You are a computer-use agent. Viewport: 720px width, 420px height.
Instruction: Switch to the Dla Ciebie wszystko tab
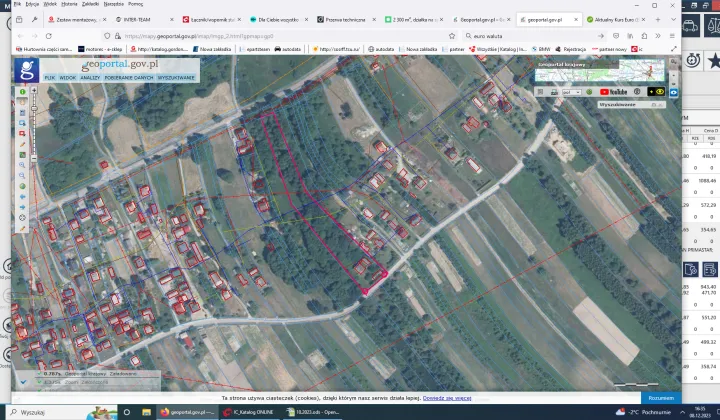pyautogui.click(x=278, y=20)
